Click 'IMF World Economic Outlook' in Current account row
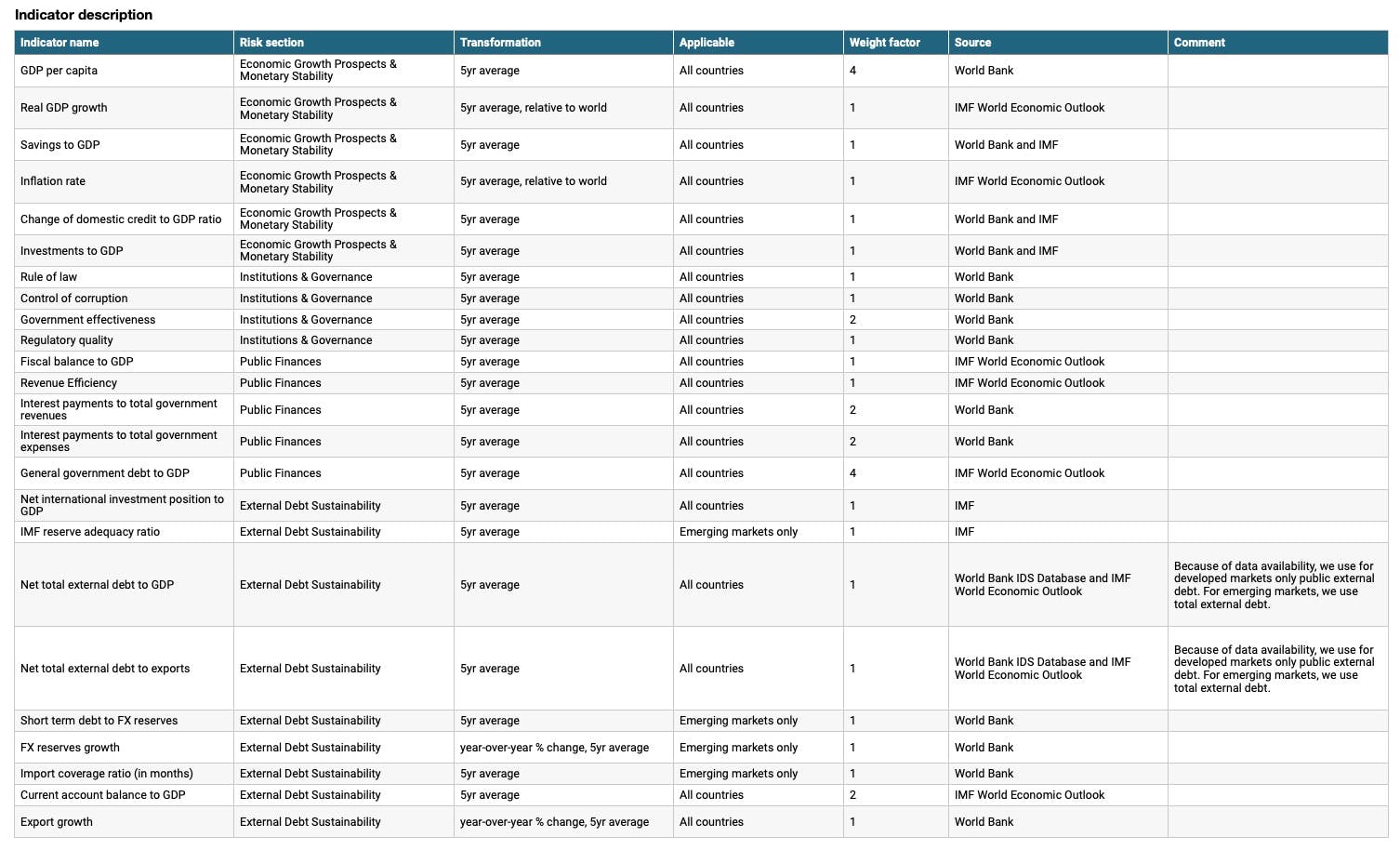The height and width of the screenshot is (850, 1400). [1030, 795]
